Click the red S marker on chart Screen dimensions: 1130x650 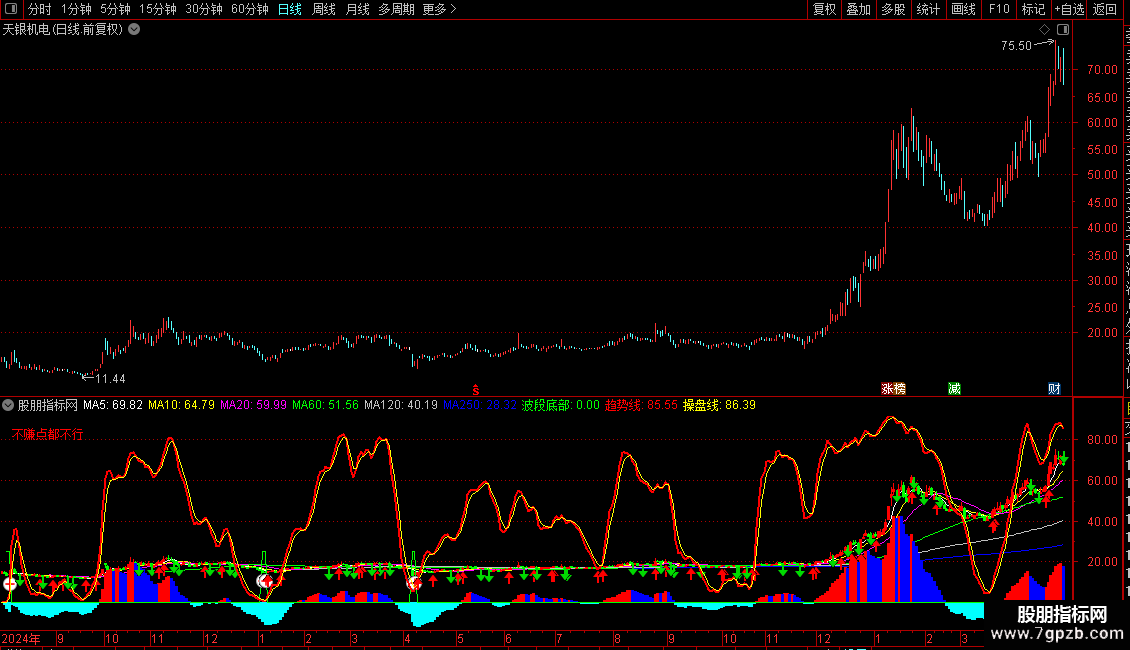(476, 390)
